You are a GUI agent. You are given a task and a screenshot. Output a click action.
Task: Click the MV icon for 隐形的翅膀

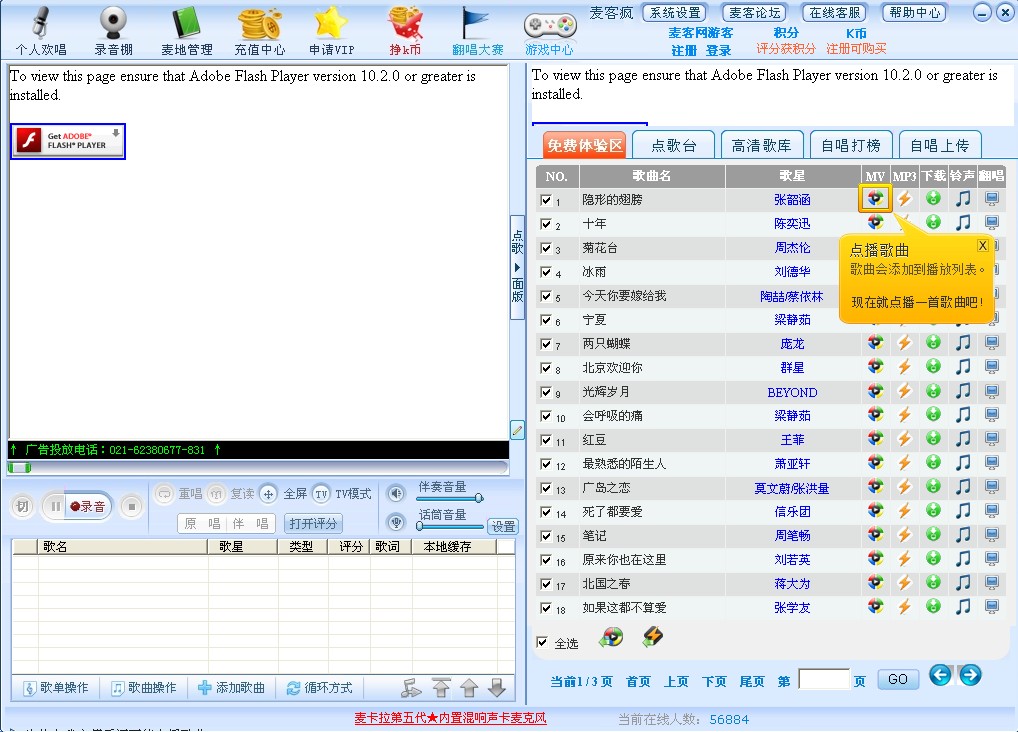(x=875, y=198)
